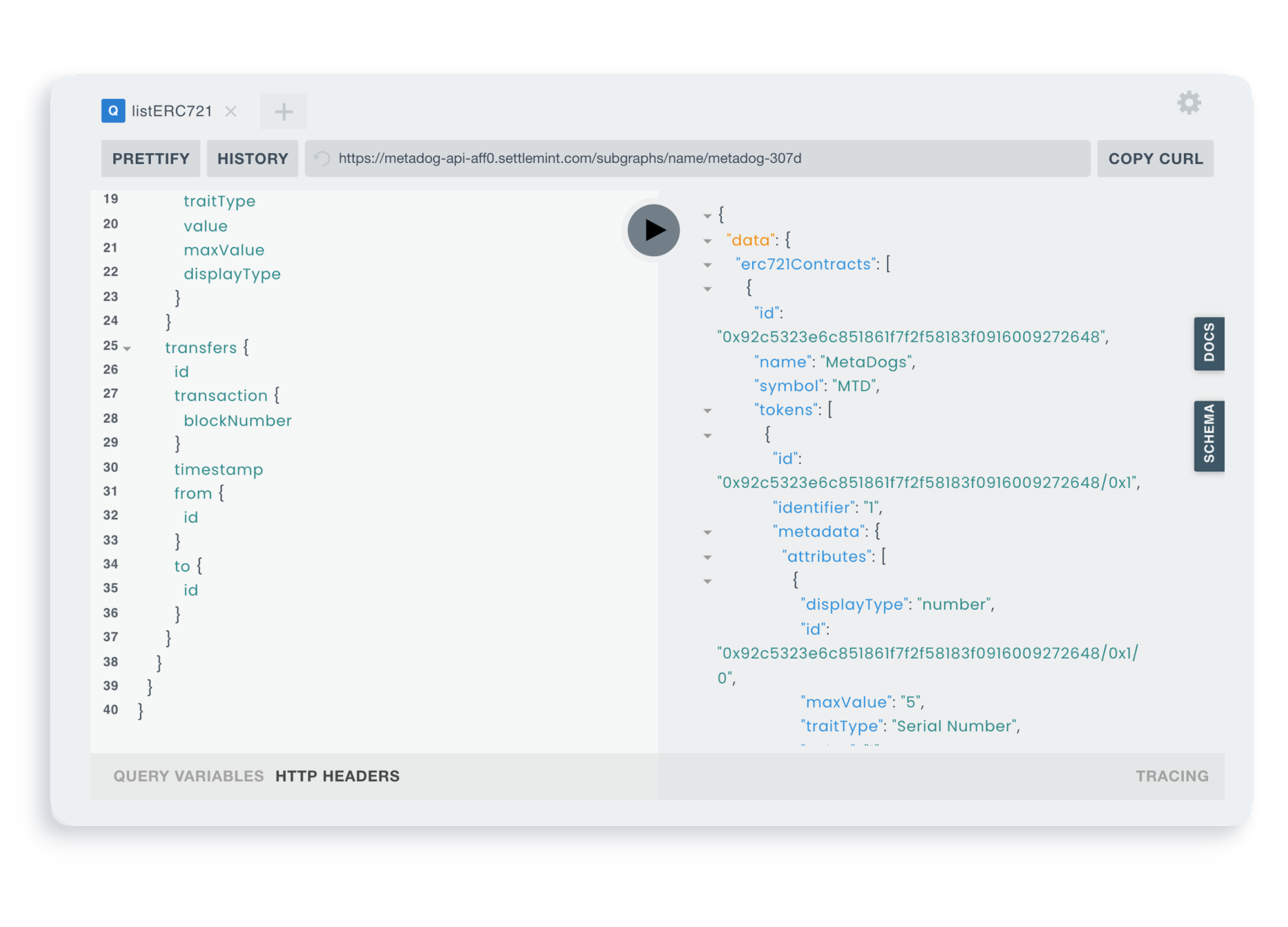The width and height of the screenshot is (1288, 927).
Task: Close the listERC721 tab
Action: [x=231, y=111]
